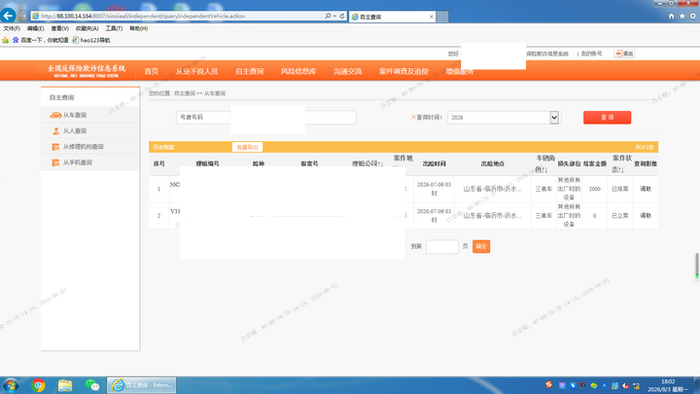Open the 从业不良人员 nav tab

(x=196, y=71)
